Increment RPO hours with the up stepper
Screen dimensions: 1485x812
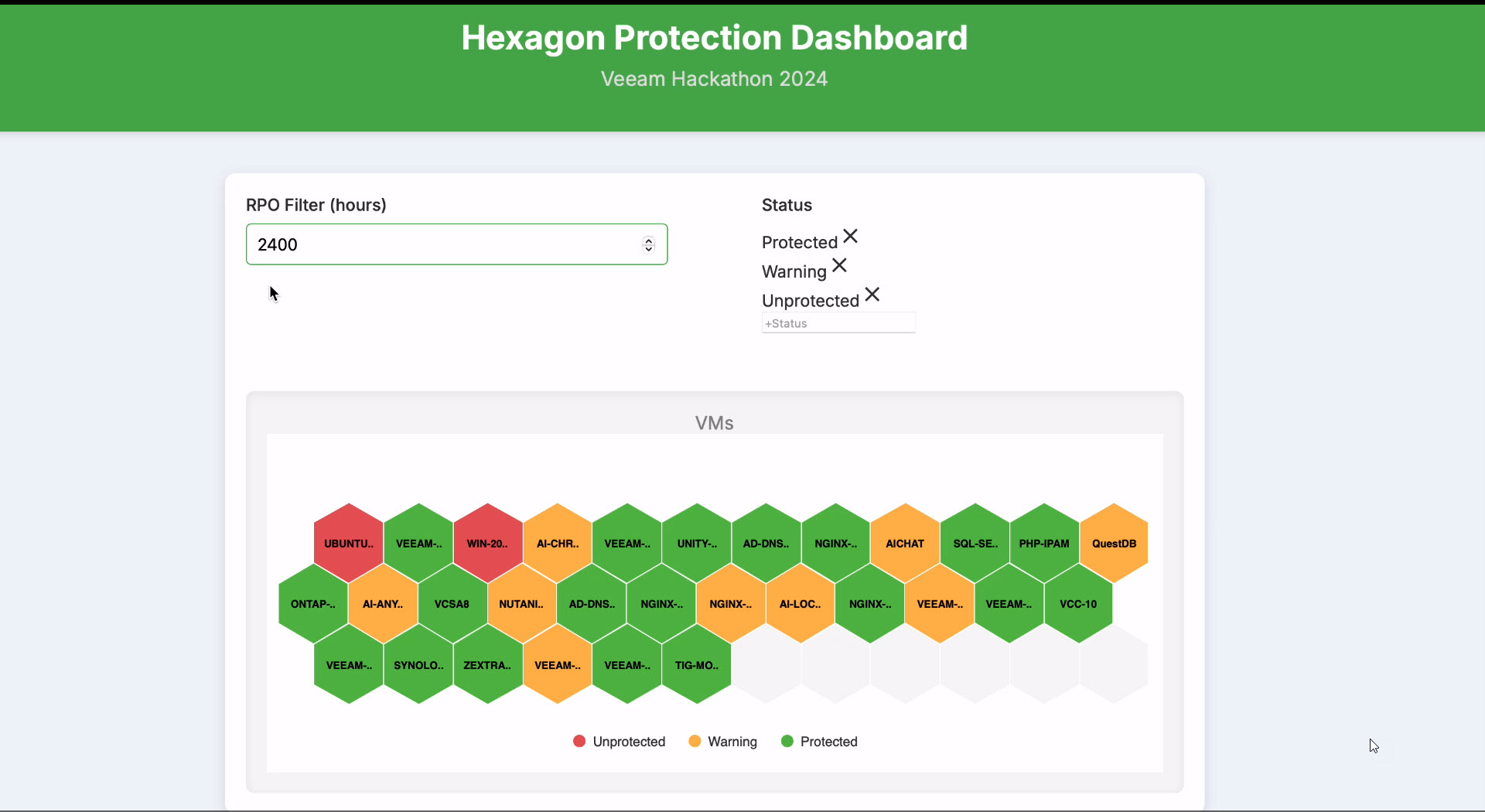(648, 240)
